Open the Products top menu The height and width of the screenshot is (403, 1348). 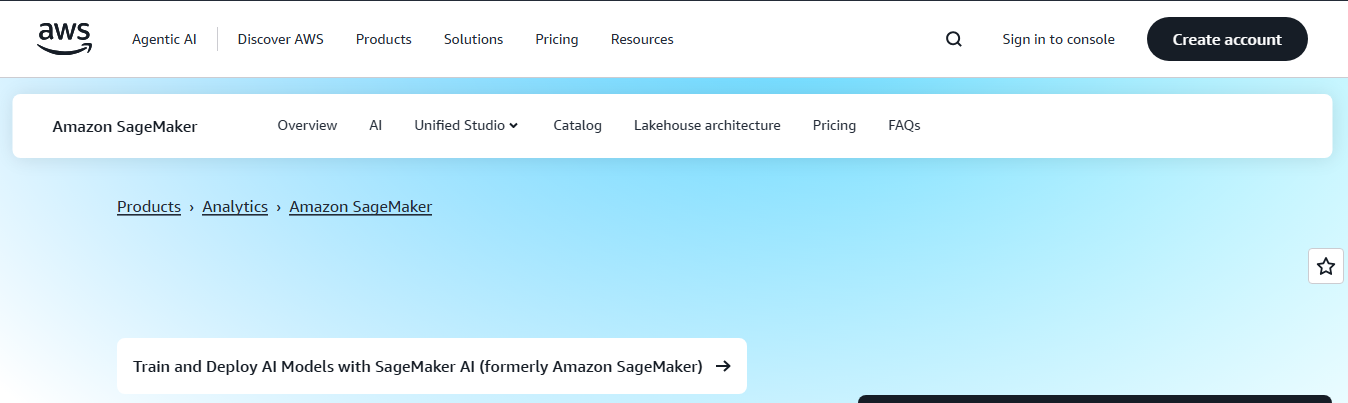tap(384, 39)
